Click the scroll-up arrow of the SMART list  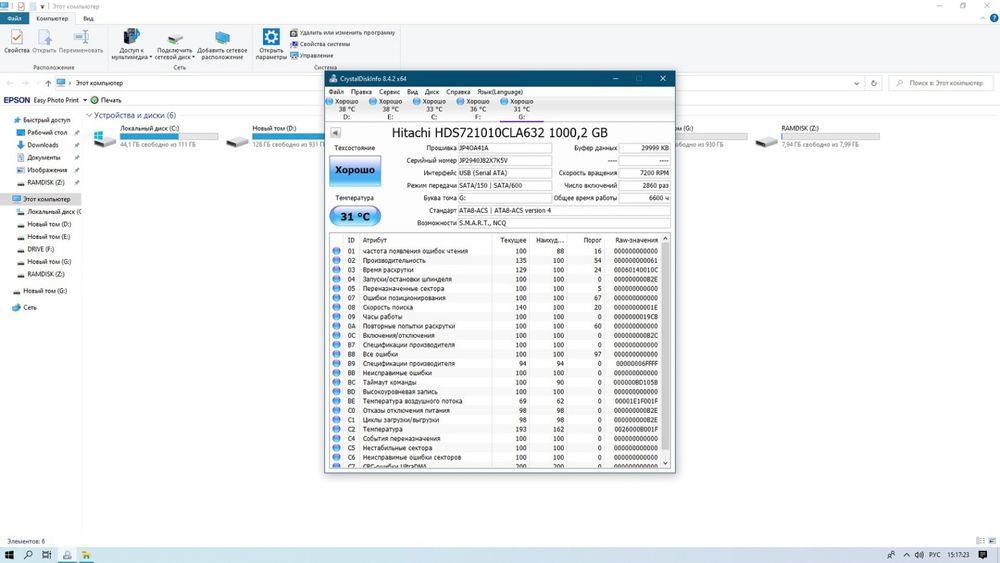coord(666,239)
